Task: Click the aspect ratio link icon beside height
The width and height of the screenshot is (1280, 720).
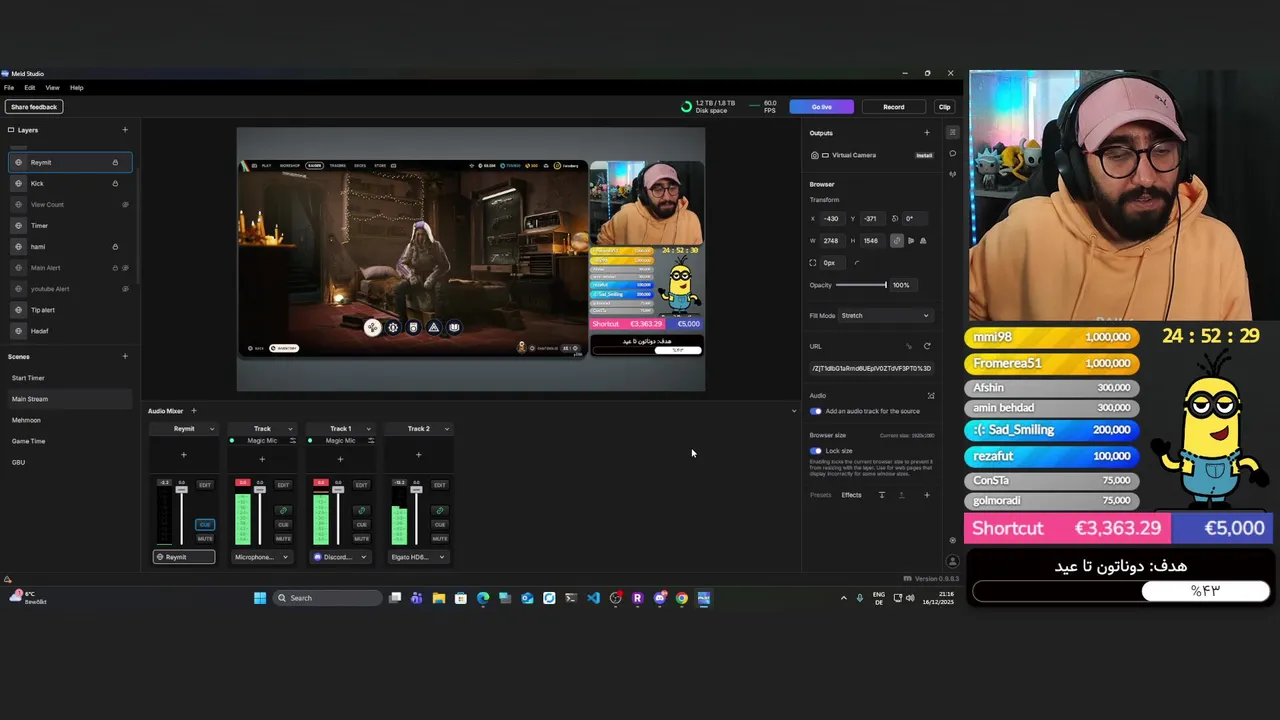Action: pyautogui.click(x=897, y=240)
